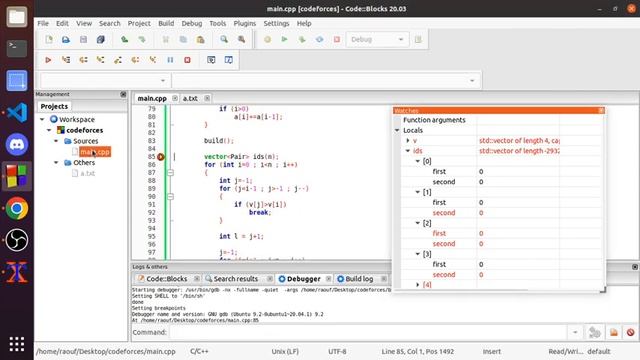Screen dimensions: 640x360
Task: Toggle the fold marker at line 87
Action: point(171,173)
